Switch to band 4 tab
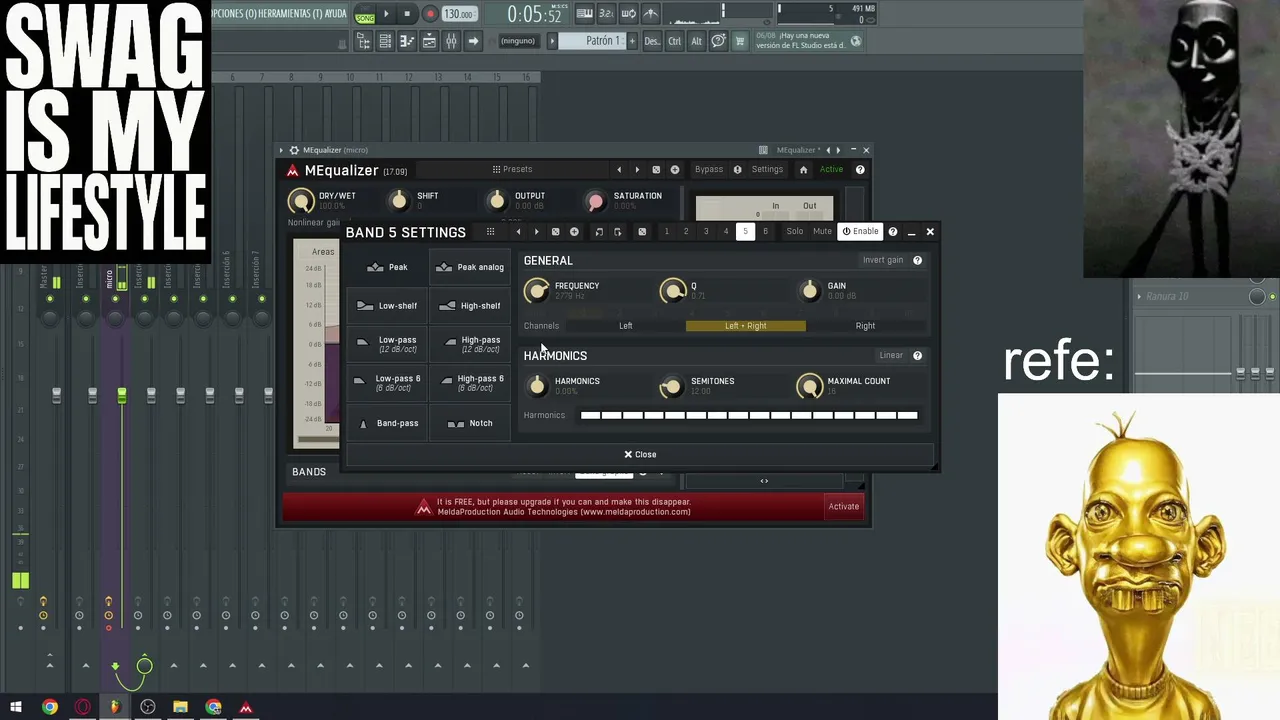1280x720 pixels. (726, 232)
